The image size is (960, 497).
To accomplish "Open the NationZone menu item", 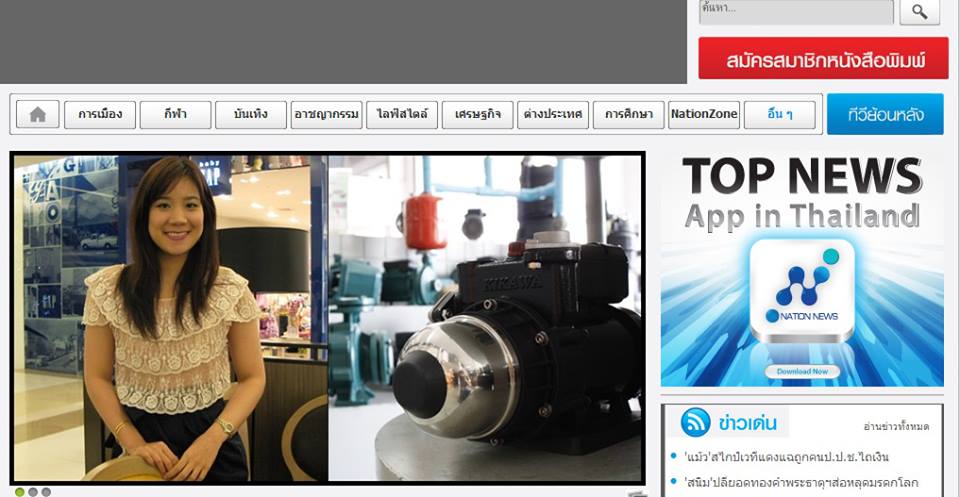I will [704, 114].
